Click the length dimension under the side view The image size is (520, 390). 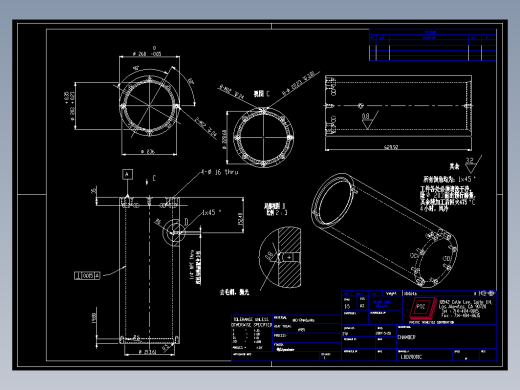pyautogui.click(x=391, y=147)
